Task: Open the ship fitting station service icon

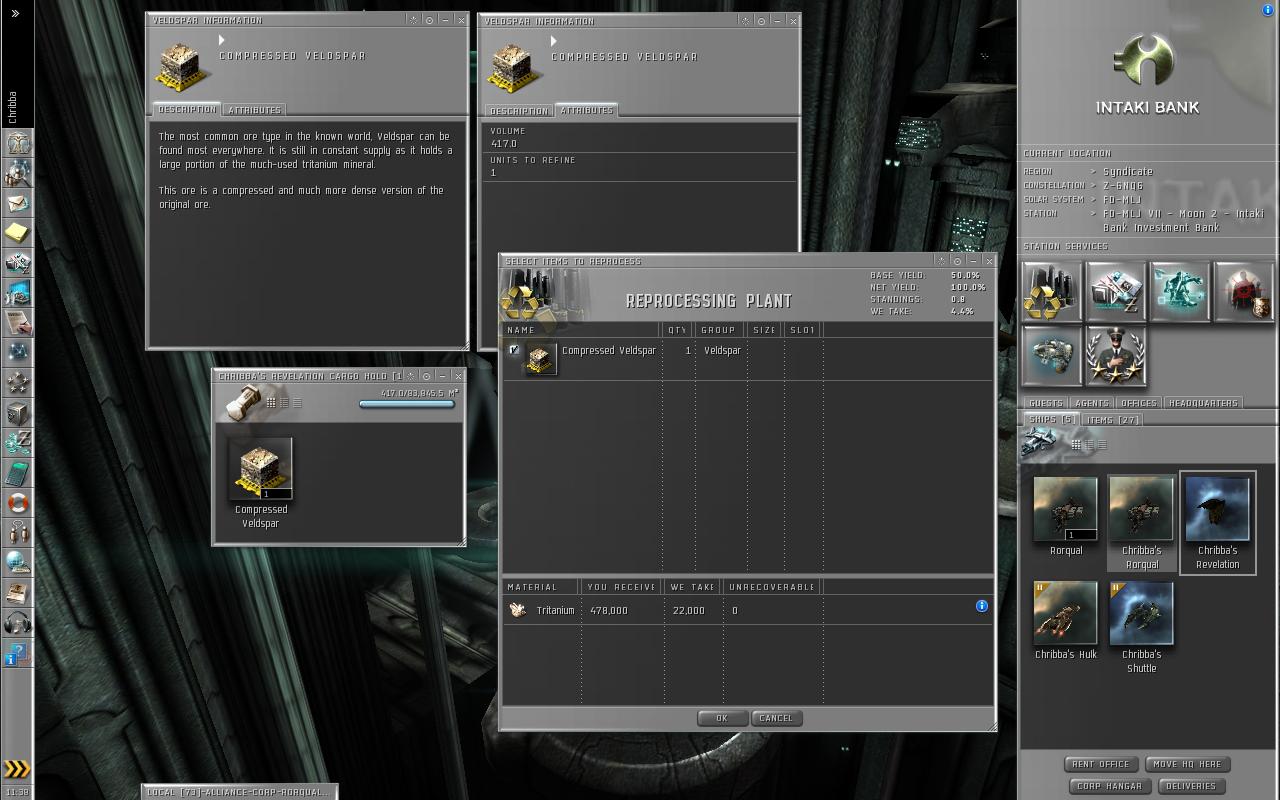Action: [x=1052, y=356]
